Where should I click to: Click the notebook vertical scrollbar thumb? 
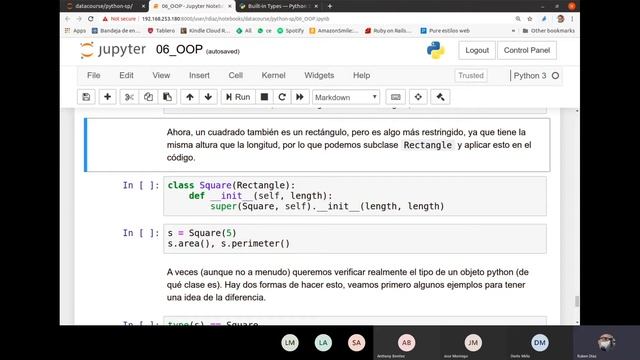click(x=576, y=301)
